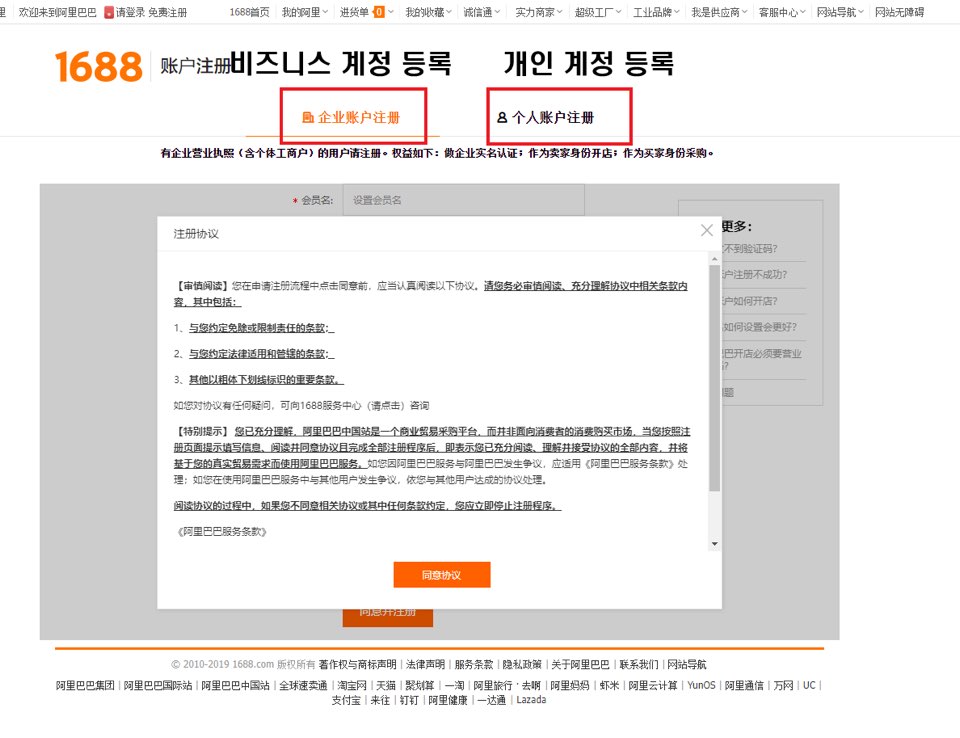
Task: Select the 企业账户注册 tab
Action: [x=351, y=118]
